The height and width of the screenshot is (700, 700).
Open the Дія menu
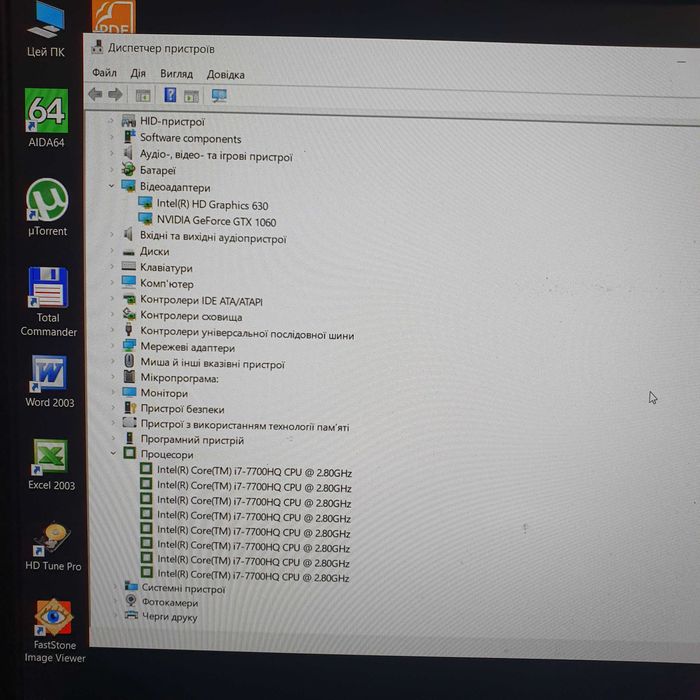click(138, 73)
